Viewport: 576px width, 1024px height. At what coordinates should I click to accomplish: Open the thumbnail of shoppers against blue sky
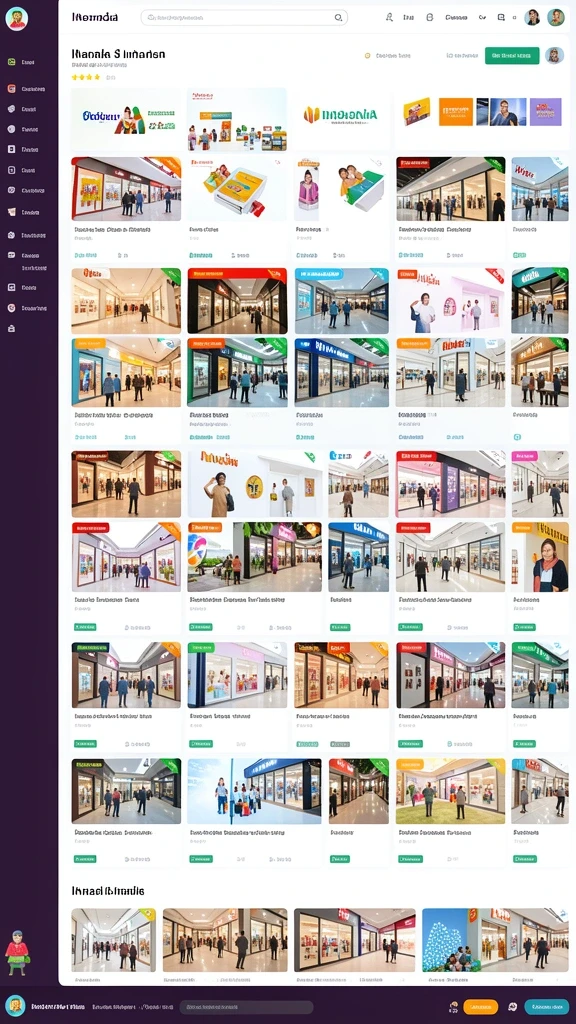254,791
